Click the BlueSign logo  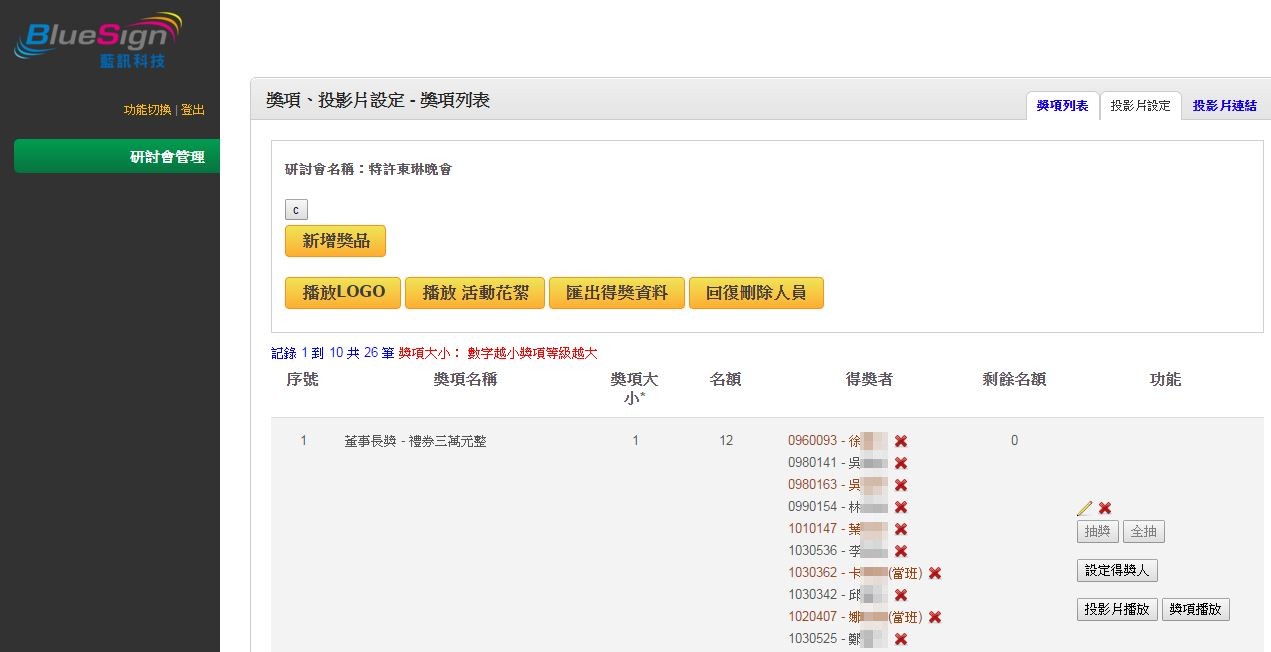click(98, 40)
